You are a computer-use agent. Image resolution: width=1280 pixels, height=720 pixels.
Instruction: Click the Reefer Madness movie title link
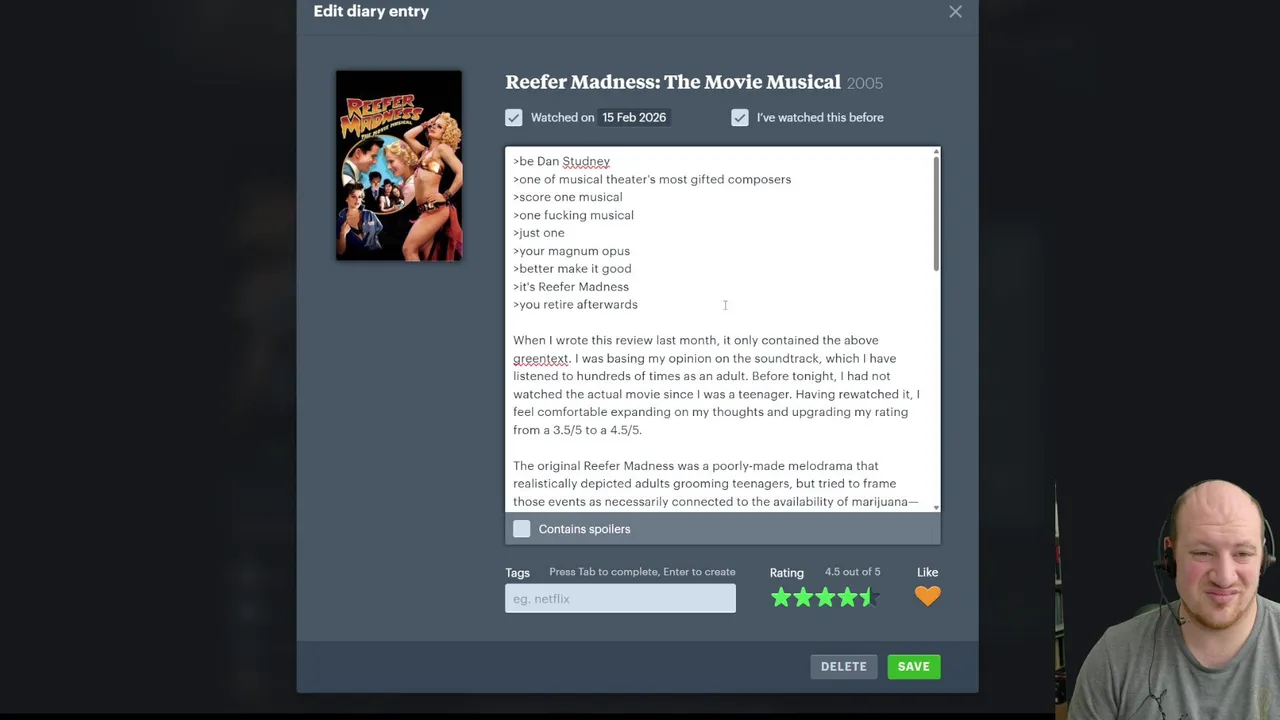[x=672, y=82]
